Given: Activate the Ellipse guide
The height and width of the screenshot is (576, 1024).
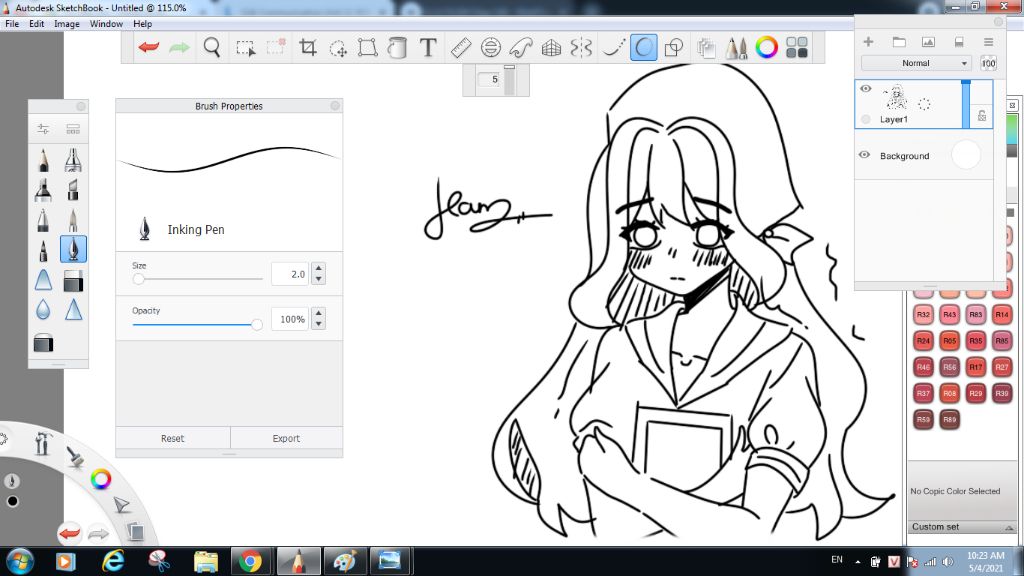Looking at the screenshot, I should [x=490, y=47].
